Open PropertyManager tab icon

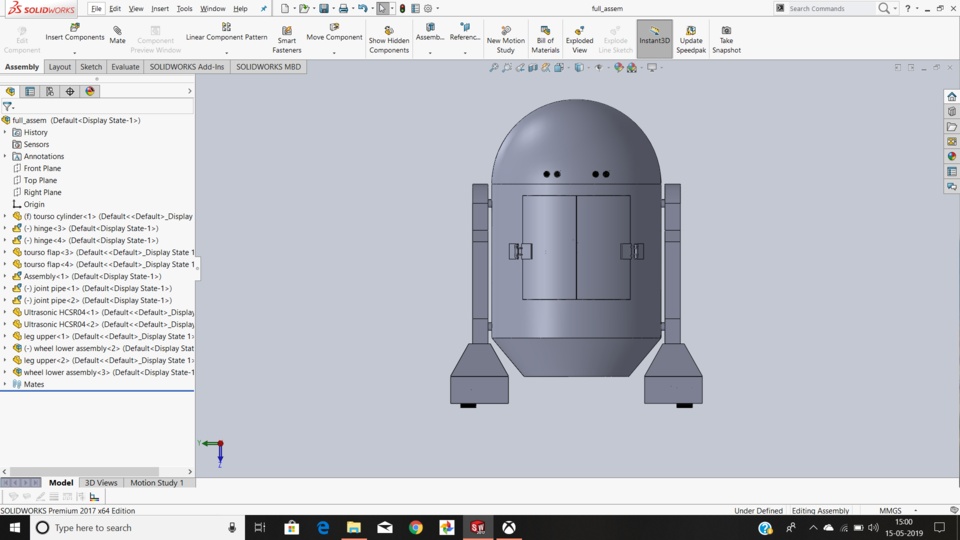(30, 91)
